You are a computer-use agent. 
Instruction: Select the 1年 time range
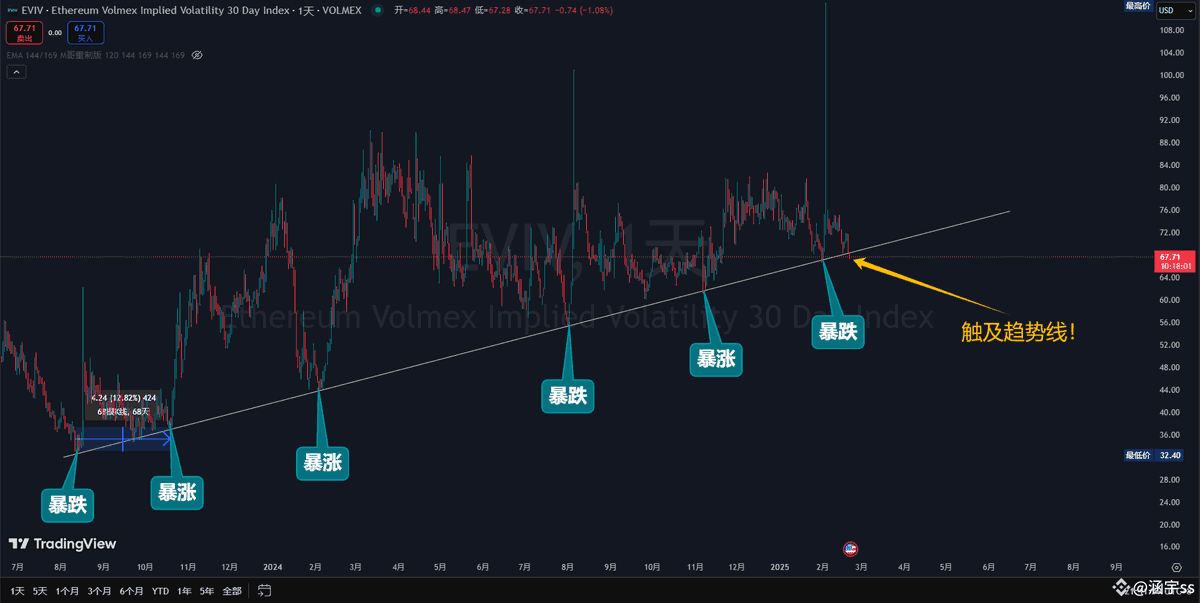(184, 591)
